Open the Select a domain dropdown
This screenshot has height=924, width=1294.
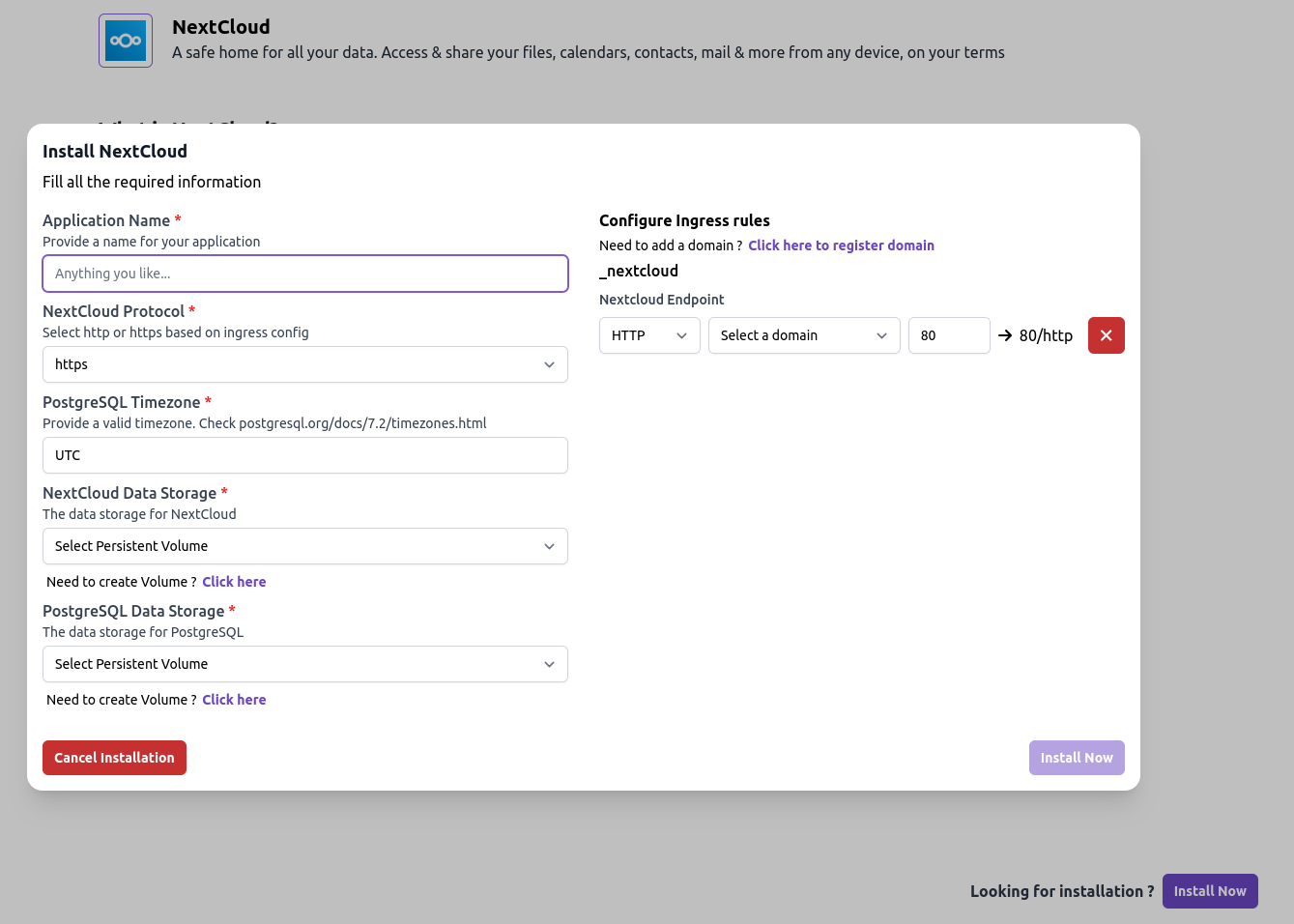[x=804, y=335]
